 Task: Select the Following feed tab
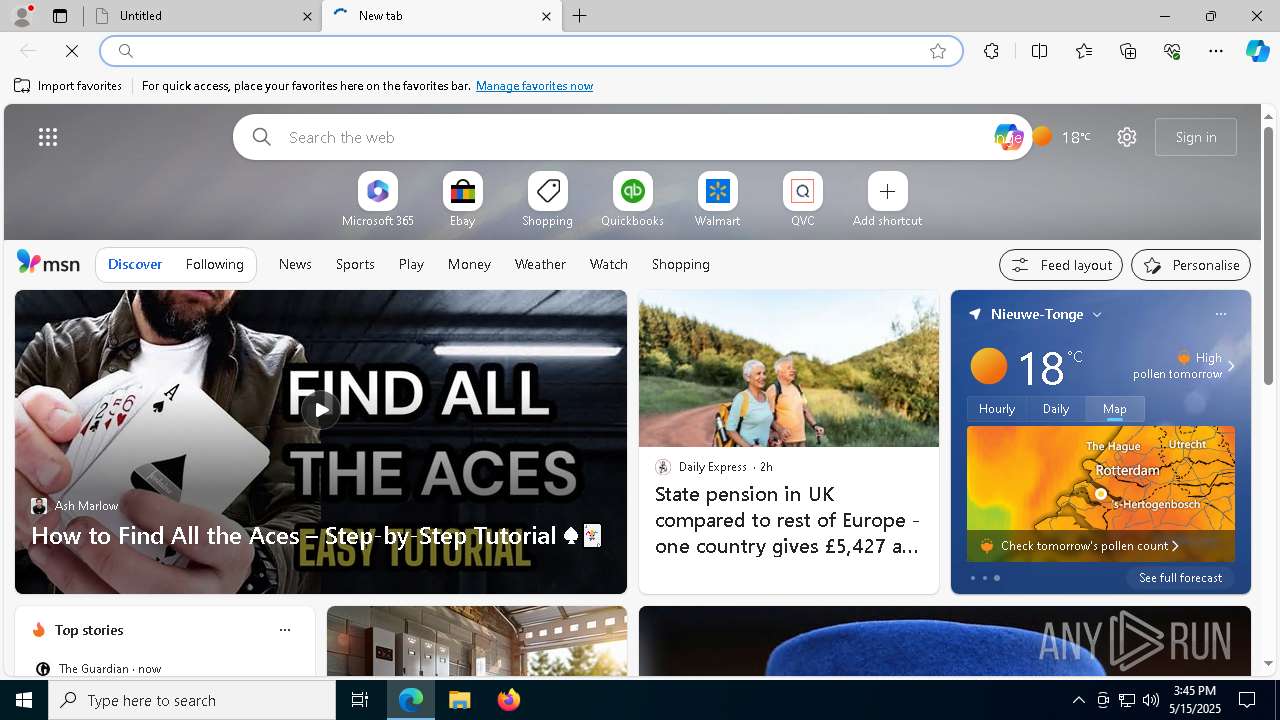click(x=214, y=264)
